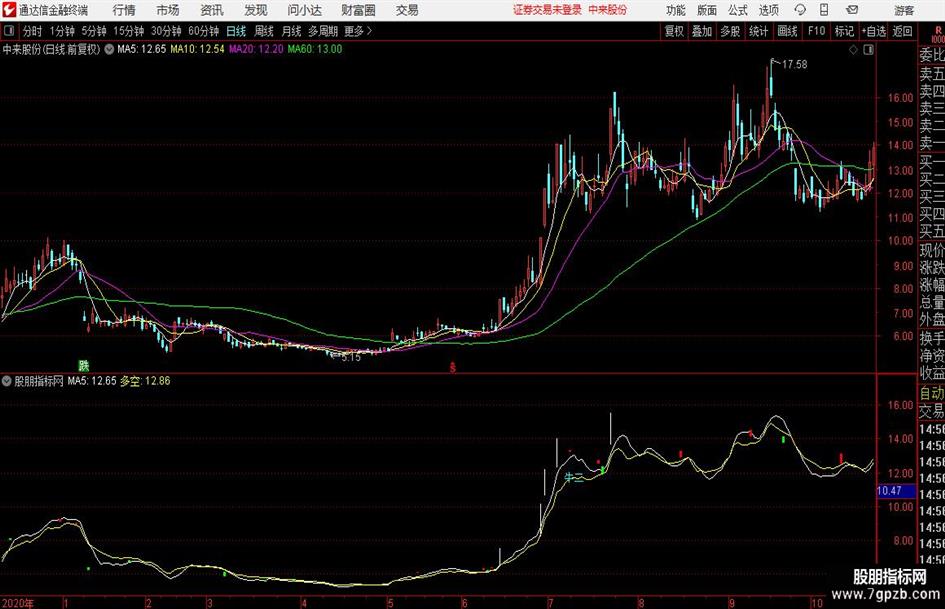The image size is (945, 609).
Task: Click the 5.15 low price label
Action: 351,357
